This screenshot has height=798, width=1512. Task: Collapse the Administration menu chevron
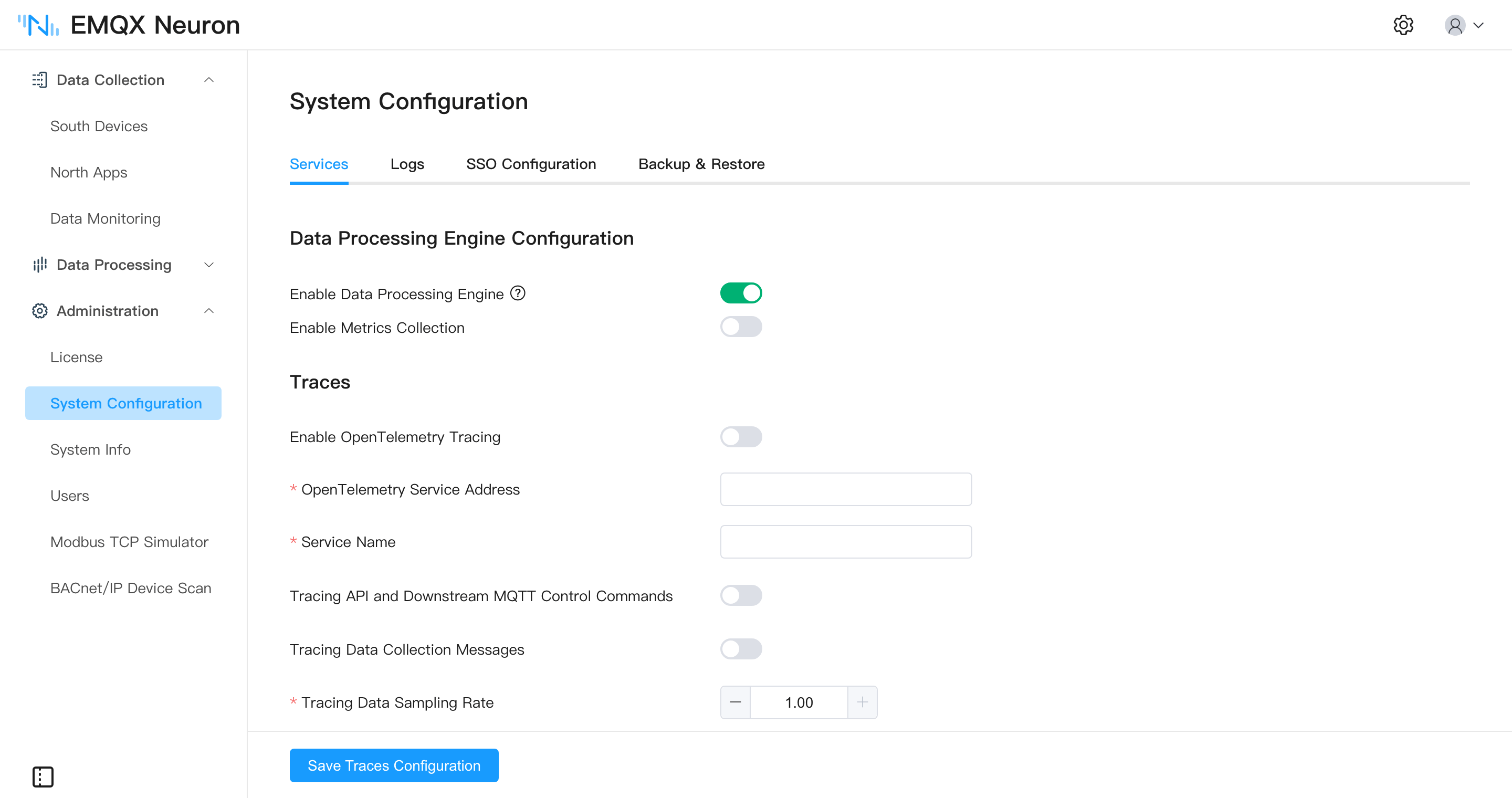[208, 311]
